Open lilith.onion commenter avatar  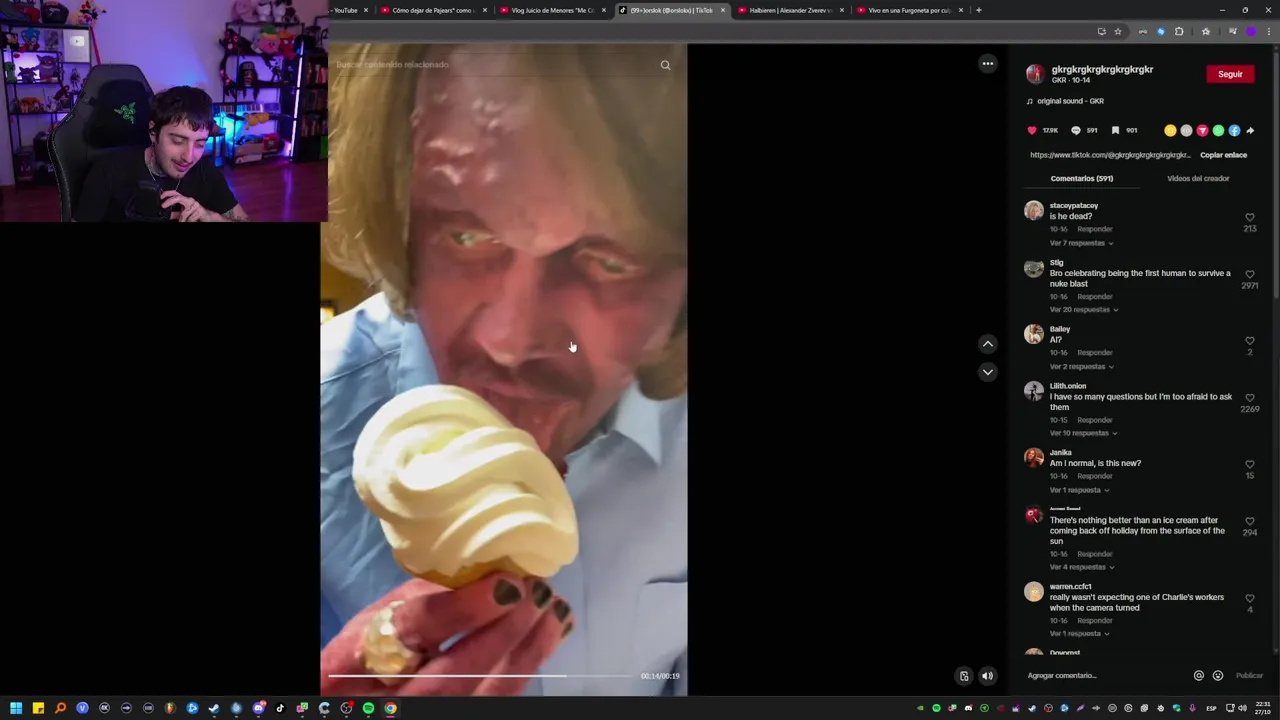click(x=1034, y=391)
